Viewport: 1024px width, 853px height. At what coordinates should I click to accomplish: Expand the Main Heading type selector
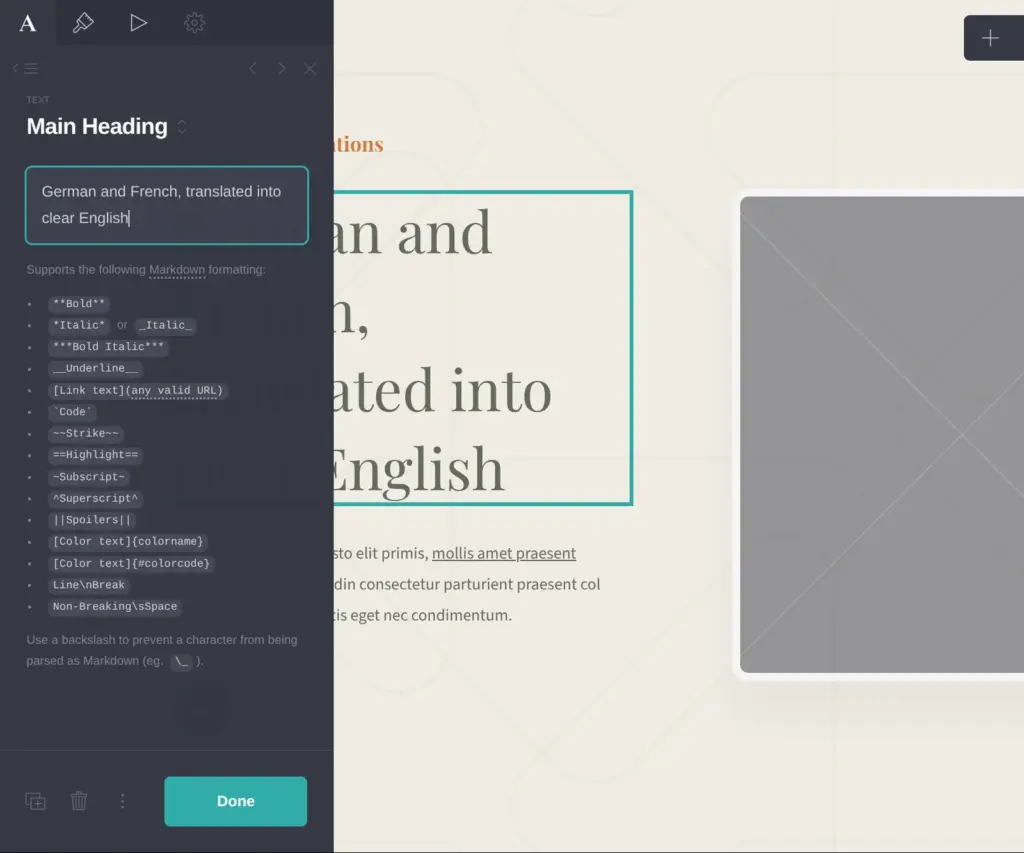point(182,127)
